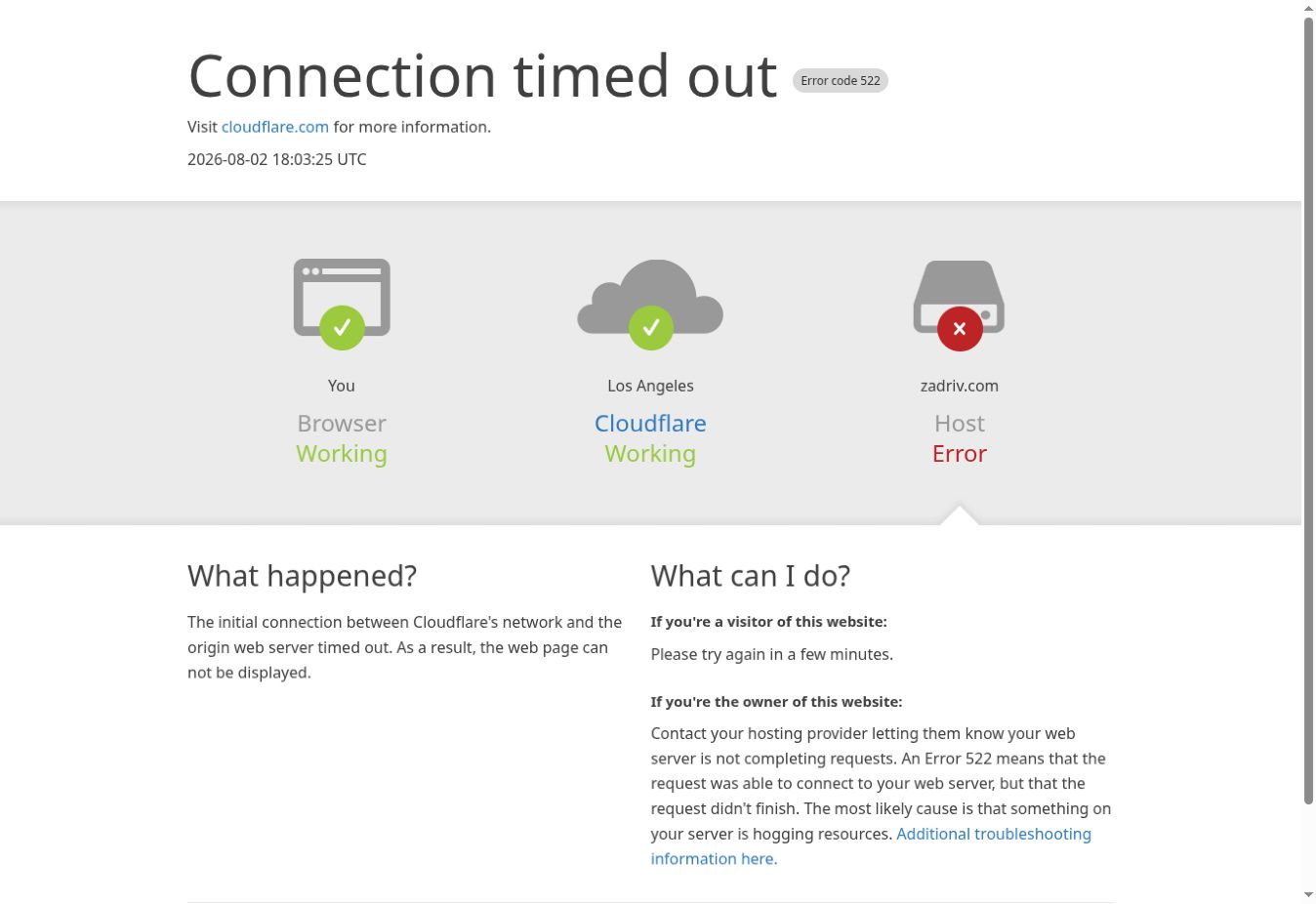Image resolution: width=1316 pixels, height=904 pixels.
Task: Click the green checkmark on cloud icon
Action: [651, 328]
